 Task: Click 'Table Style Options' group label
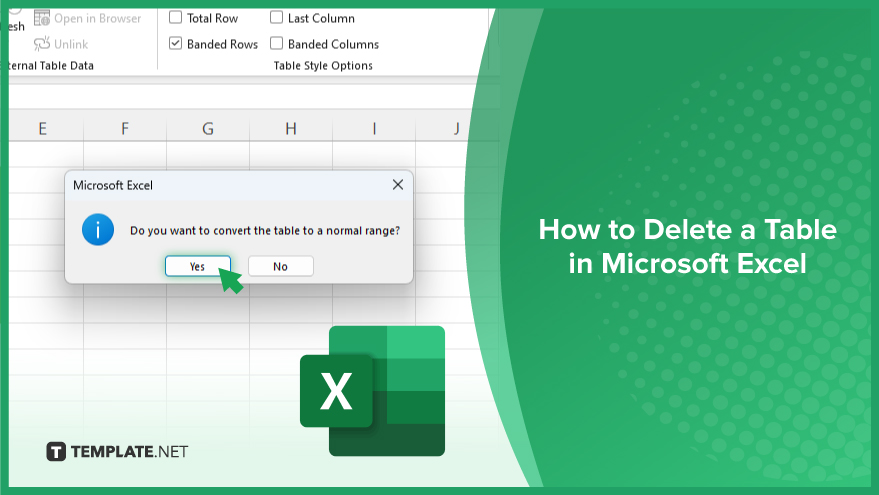tap(323, 66)
